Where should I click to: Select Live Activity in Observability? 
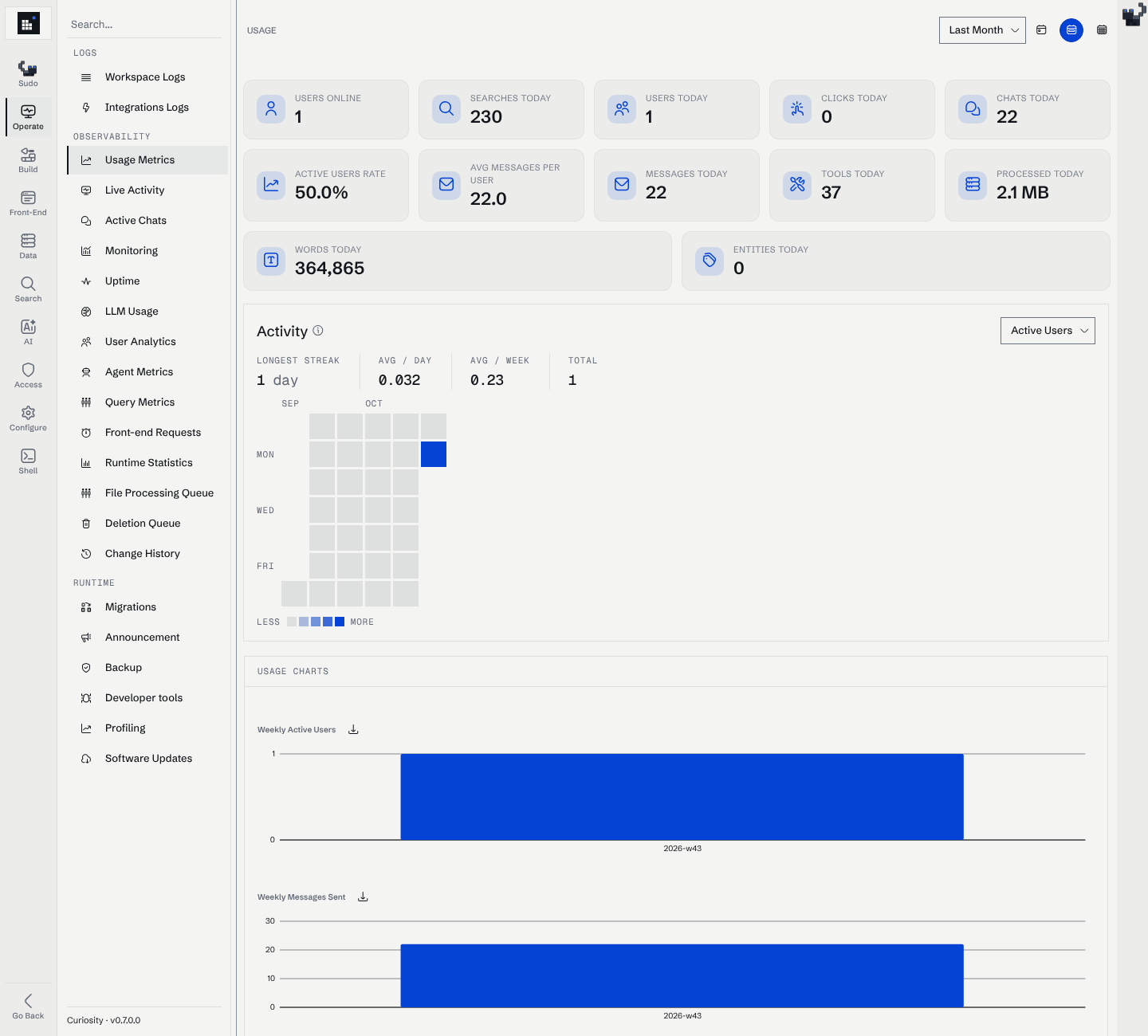tap(147, 190)
